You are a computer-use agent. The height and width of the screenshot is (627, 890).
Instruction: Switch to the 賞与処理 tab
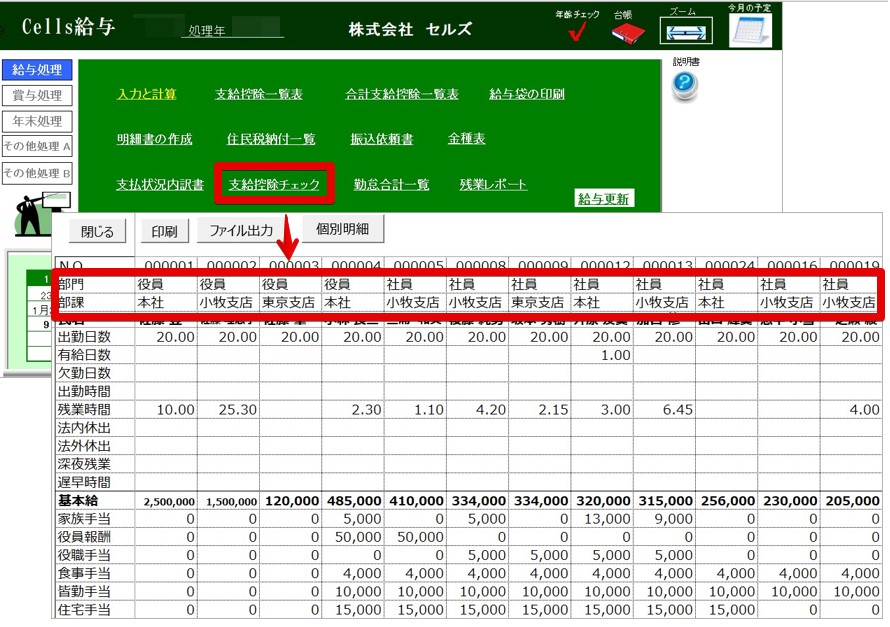pyautogui.click(x=37, y=96)
